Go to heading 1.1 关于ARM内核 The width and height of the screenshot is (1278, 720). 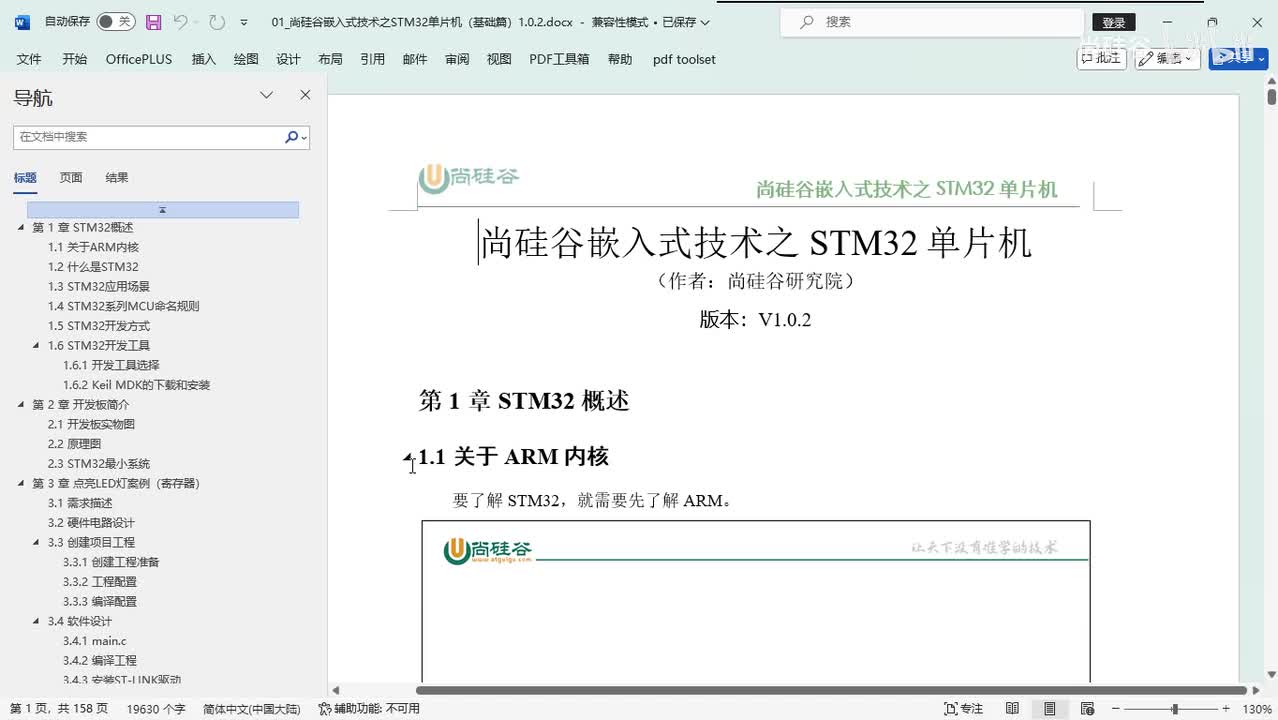point(93,247)
